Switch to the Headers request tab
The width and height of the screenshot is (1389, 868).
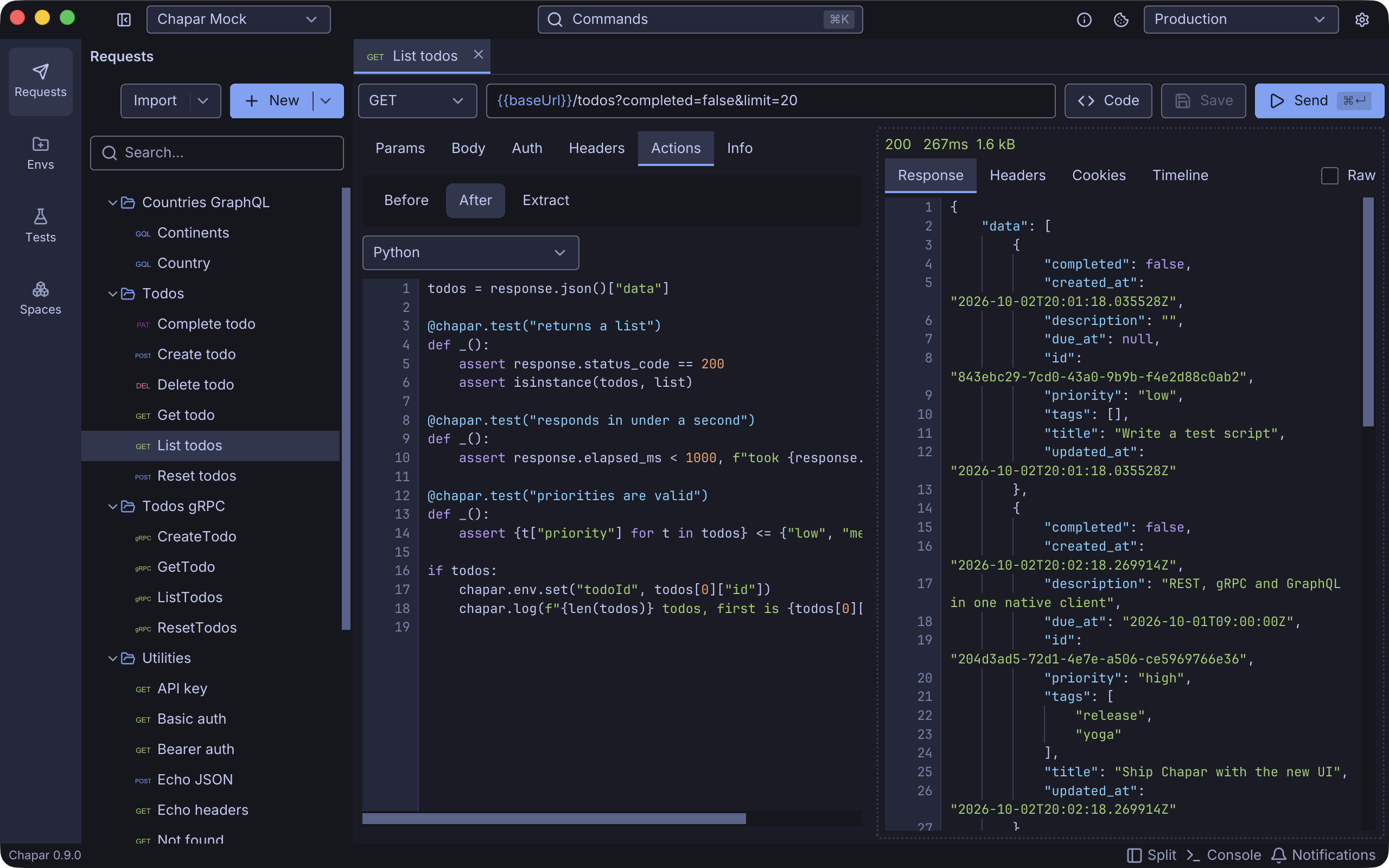point(596,148)
